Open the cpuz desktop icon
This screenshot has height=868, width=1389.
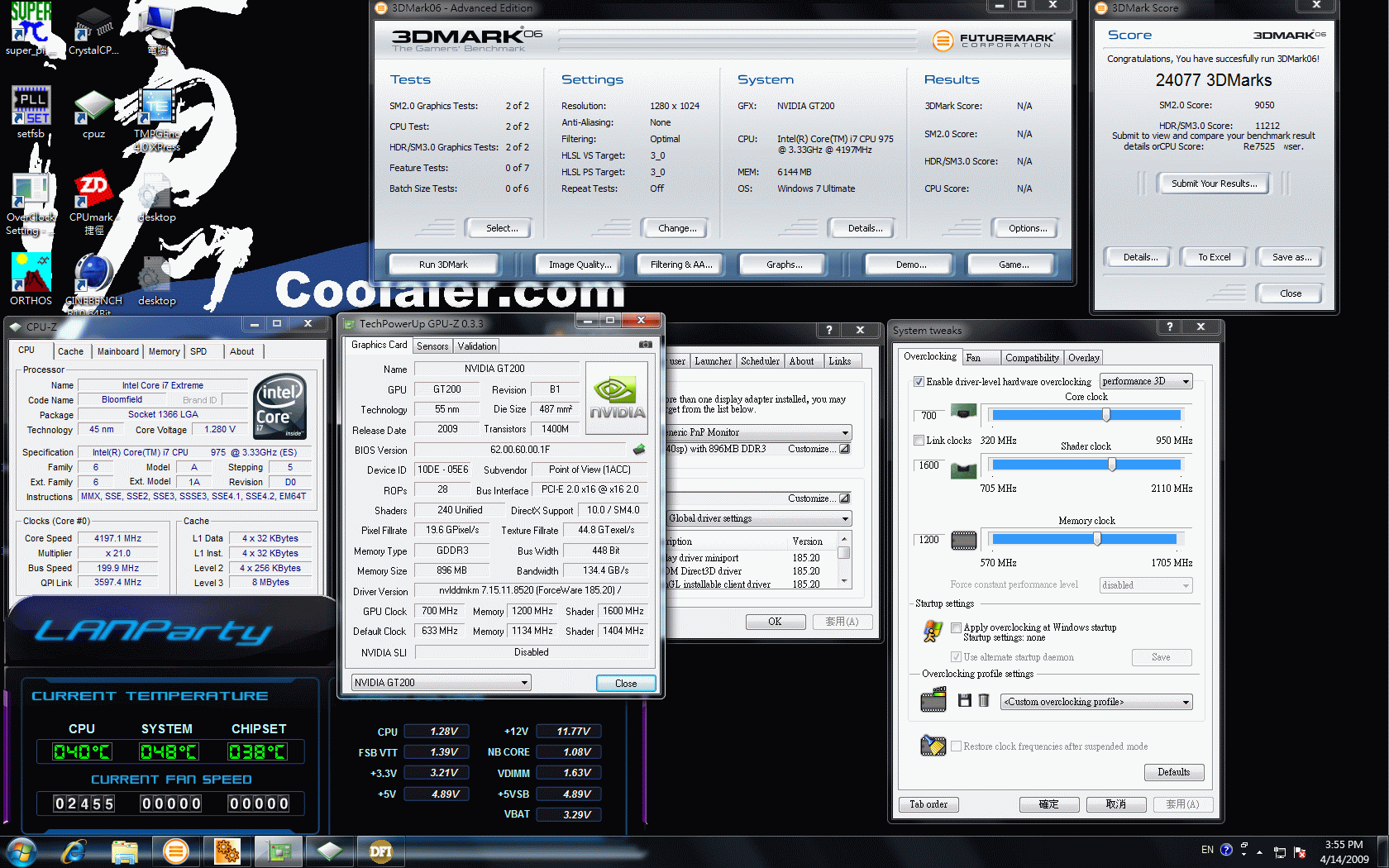click(x=93, y=113)
